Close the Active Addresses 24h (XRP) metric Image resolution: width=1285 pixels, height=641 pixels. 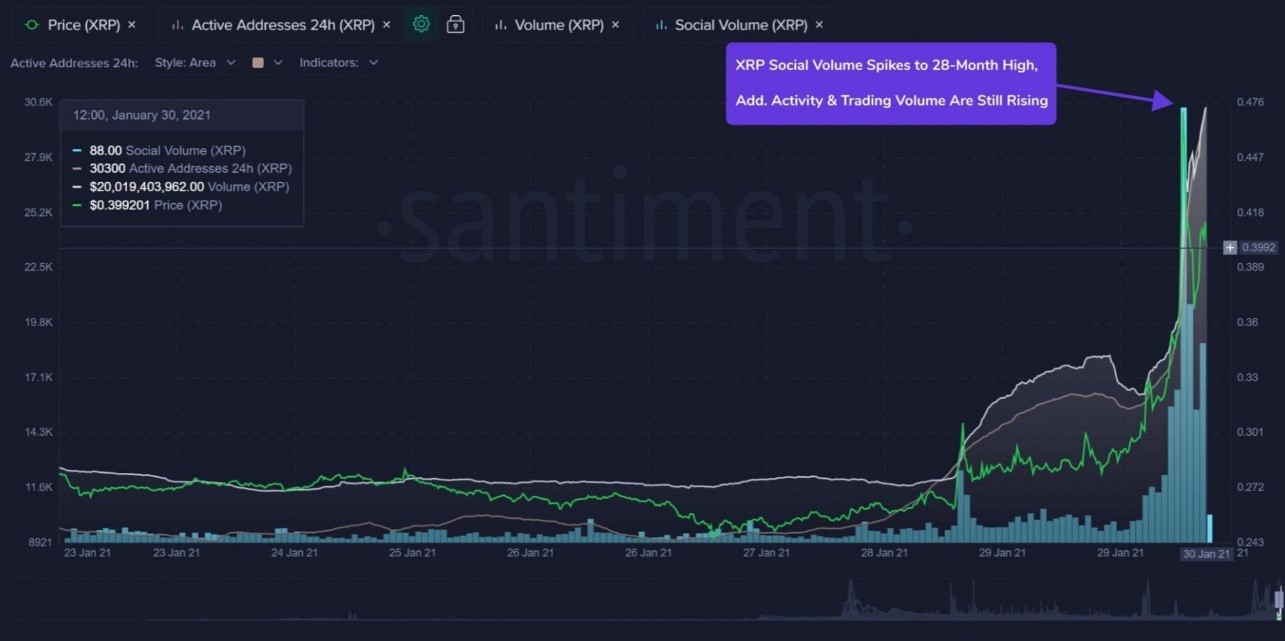(x=387, y=25)
